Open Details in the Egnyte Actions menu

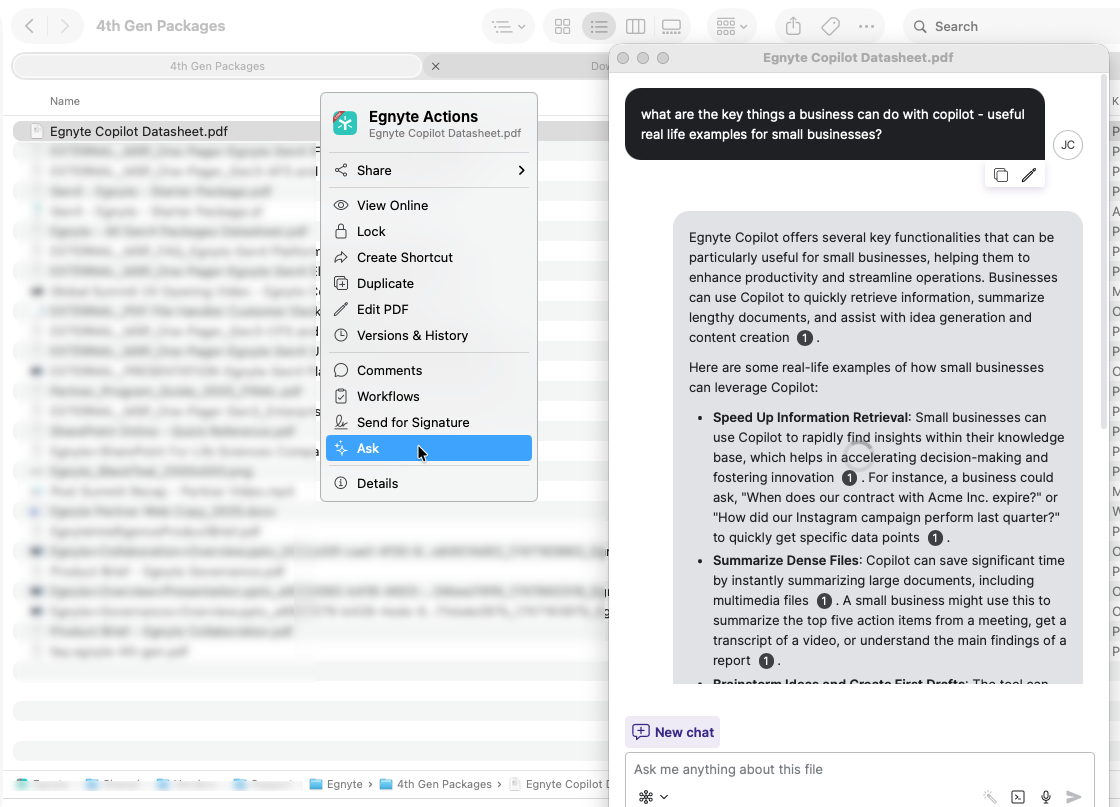429,483
